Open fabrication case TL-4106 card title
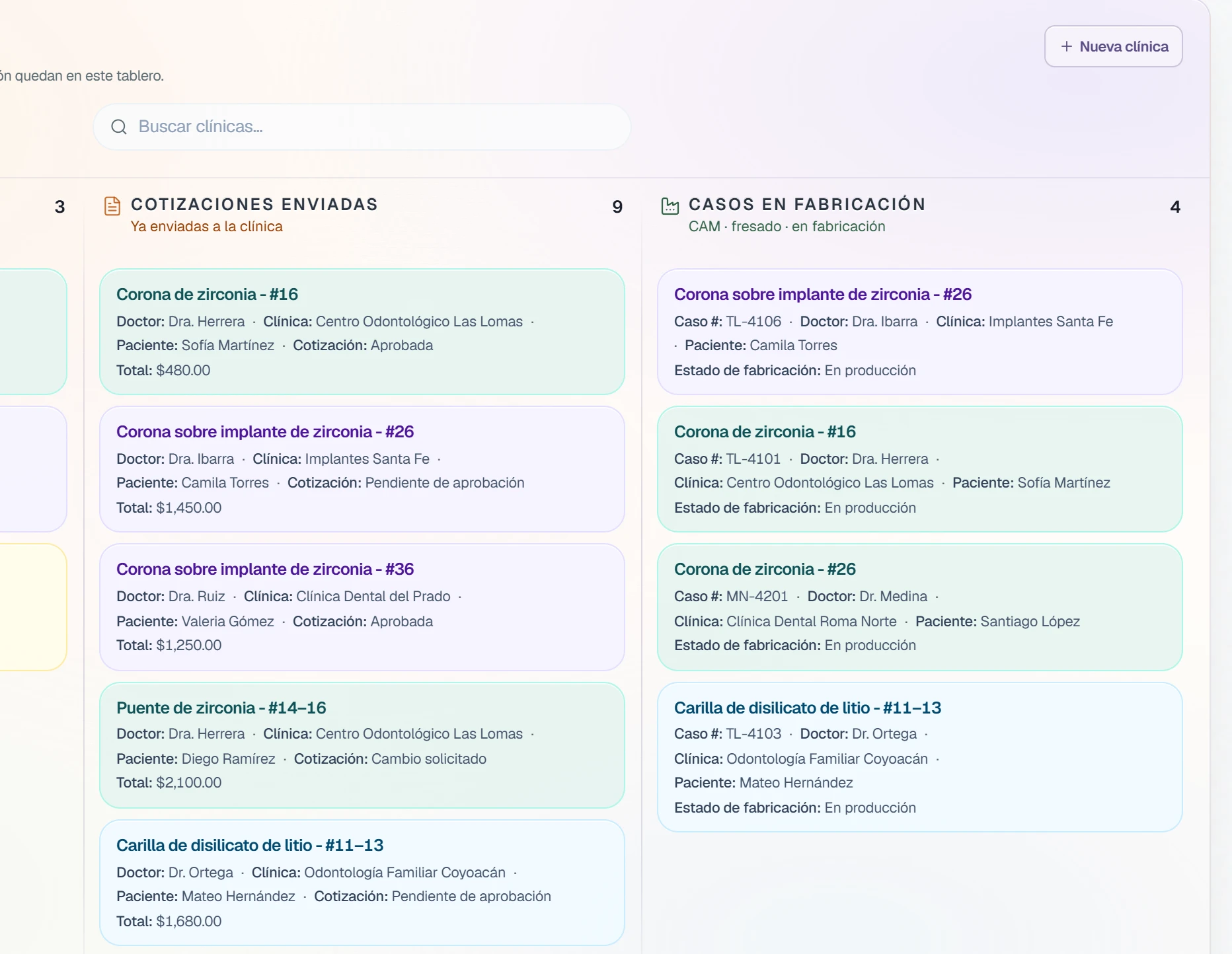 tap(823, 294)
